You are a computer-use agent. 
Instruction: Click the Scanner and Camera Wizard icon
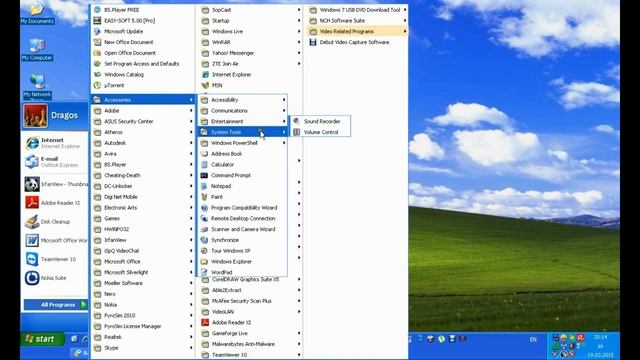point(204,229)
